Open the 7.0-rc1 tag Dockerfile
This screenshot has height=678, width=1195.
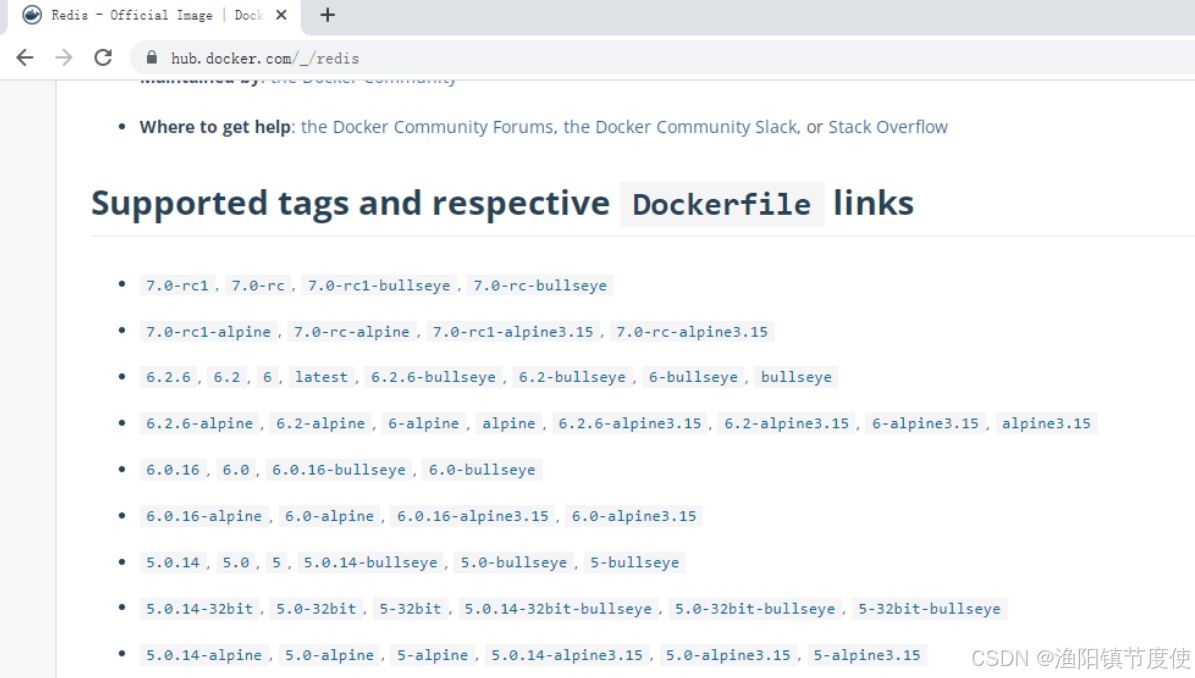click(x=177, y=286)
